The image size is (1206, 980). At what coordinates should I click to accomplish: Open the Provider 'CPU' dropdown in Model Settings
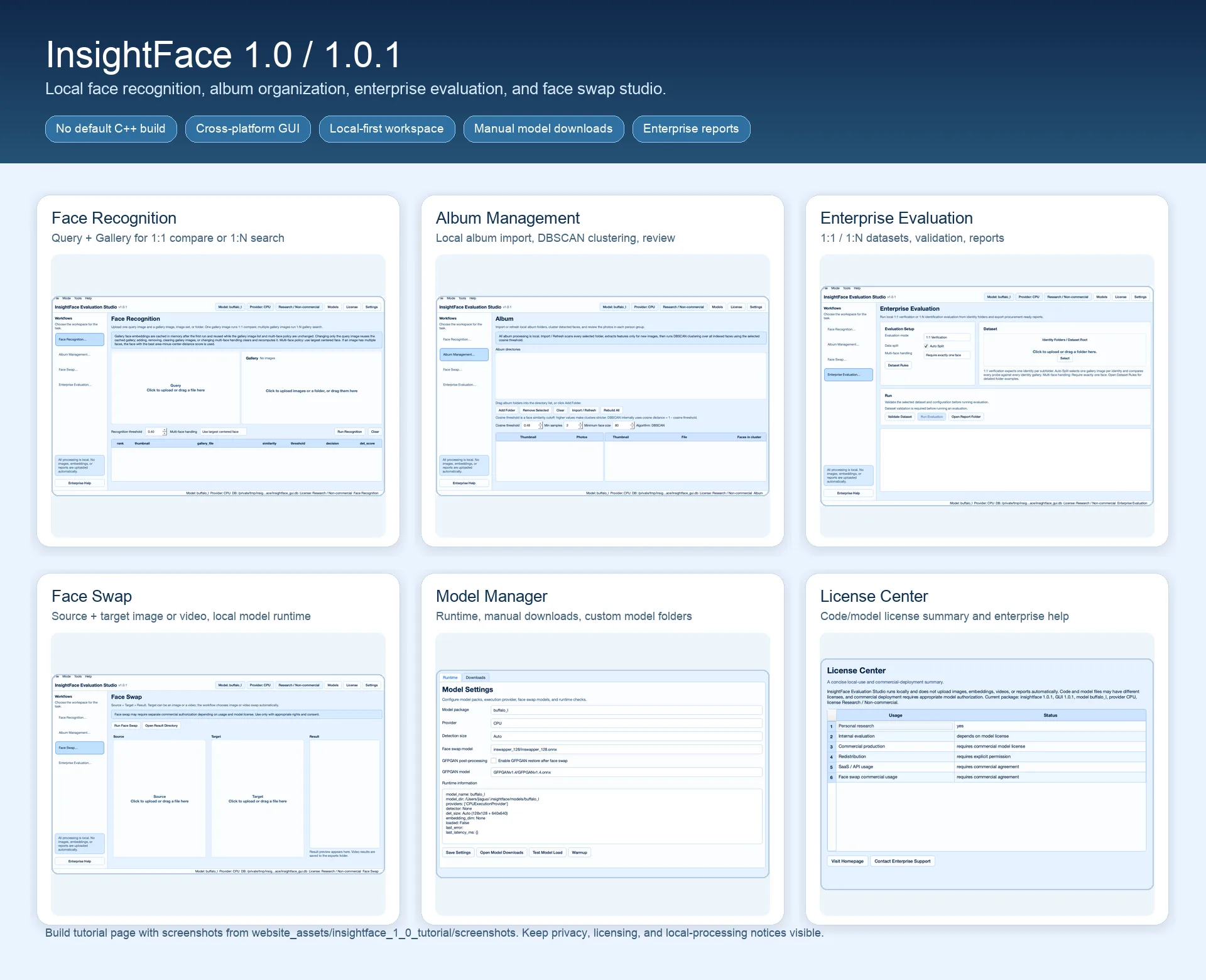pos(626,723)
